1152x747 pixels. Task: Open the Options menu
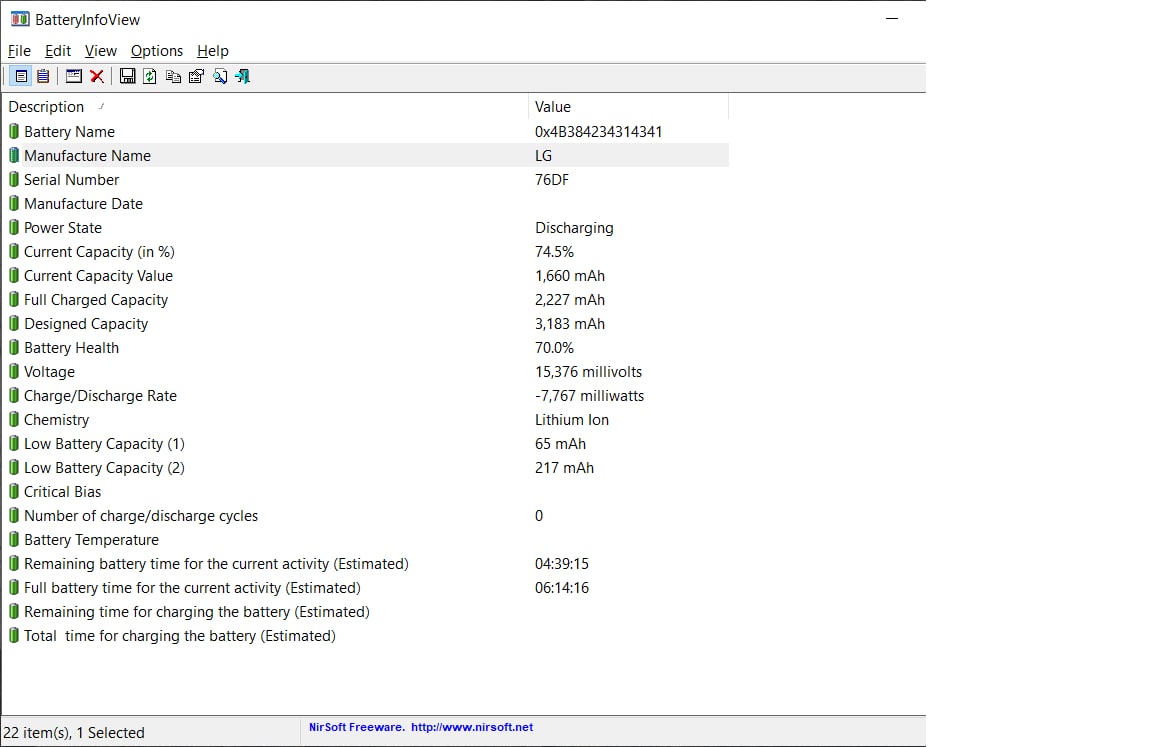tap(156, 51)
